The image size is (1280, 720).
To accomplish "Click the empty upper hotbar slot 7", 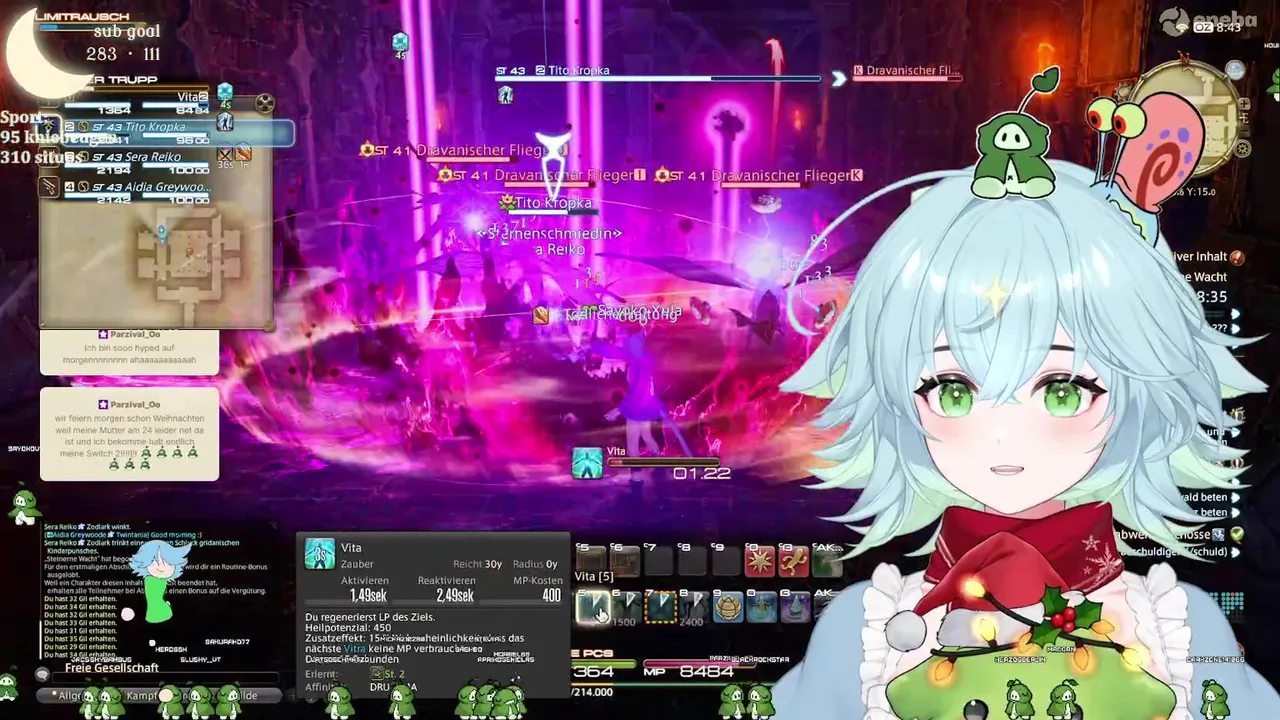I will point(660,562).
